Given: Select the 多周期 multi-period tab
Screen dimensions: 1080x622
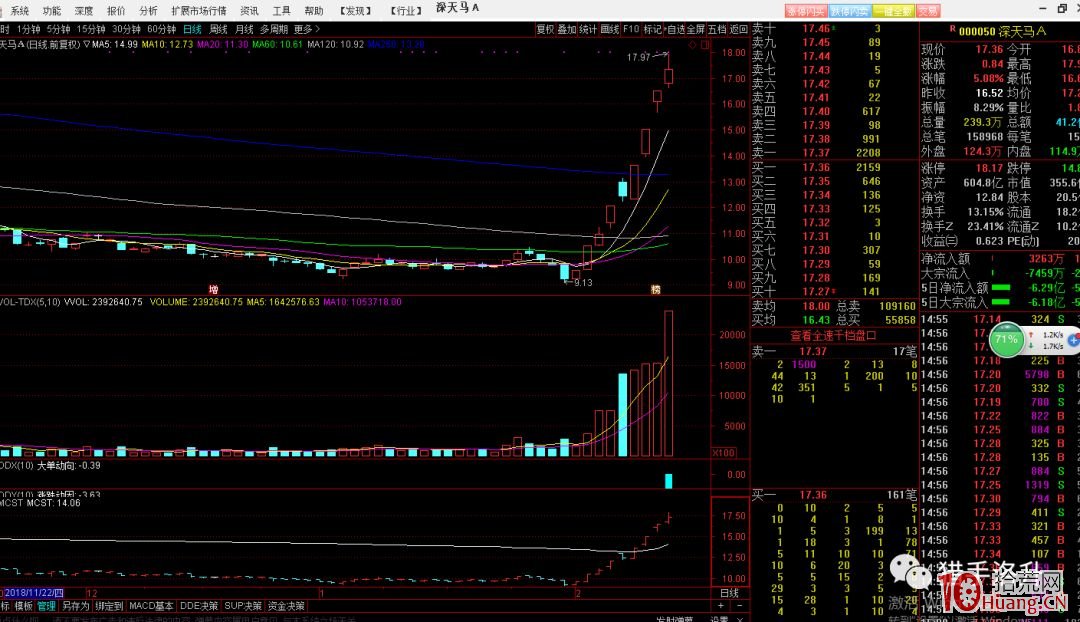Looking at the screenshot, I should (x=274, y=29).
